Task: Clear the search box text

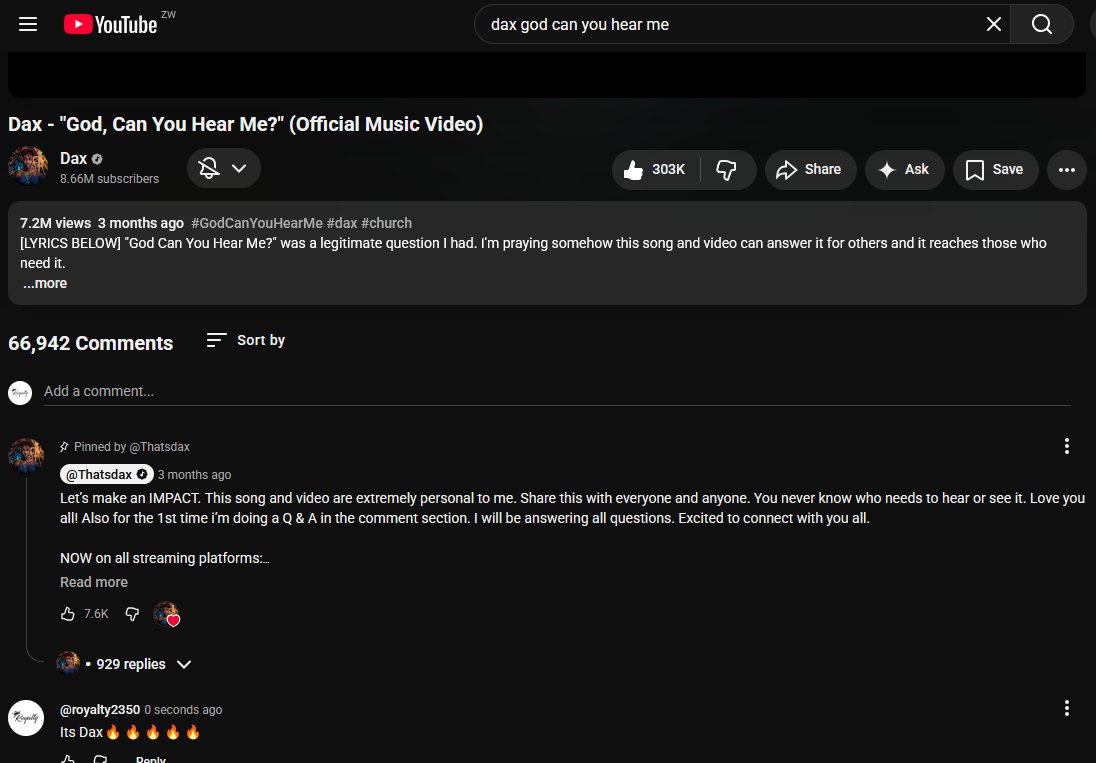Action: tap(993, 24)
